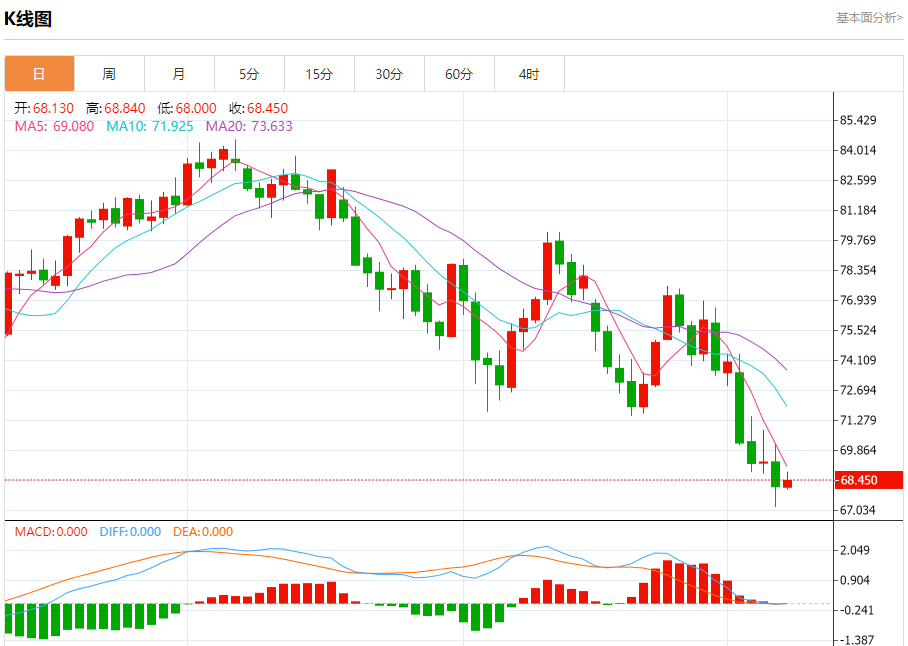
Task: Click the MACD:0.000 indicator label
Action: (51, 531)
